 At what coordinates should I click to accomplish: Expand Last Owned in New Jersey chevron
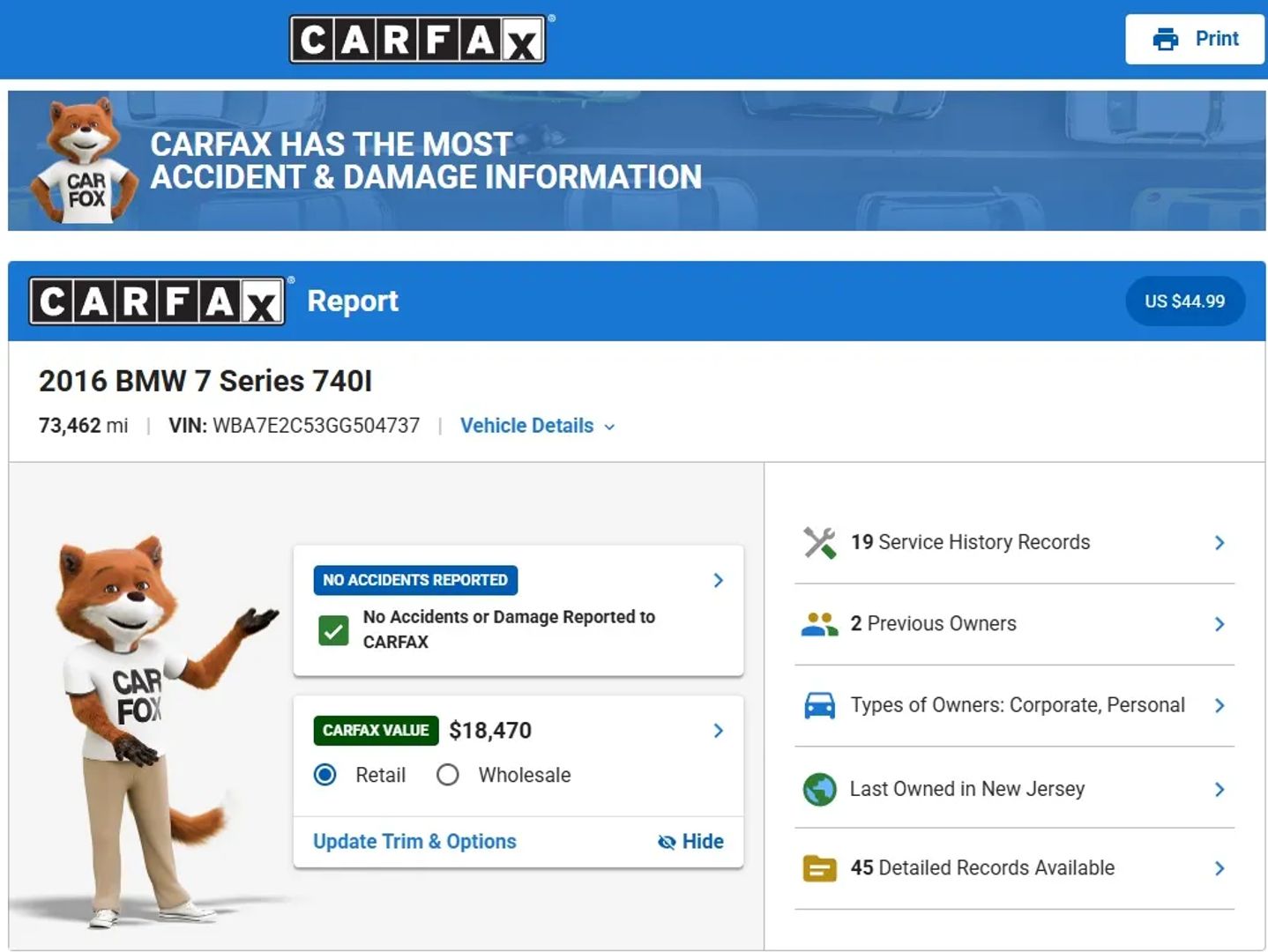click(1220, 789)
